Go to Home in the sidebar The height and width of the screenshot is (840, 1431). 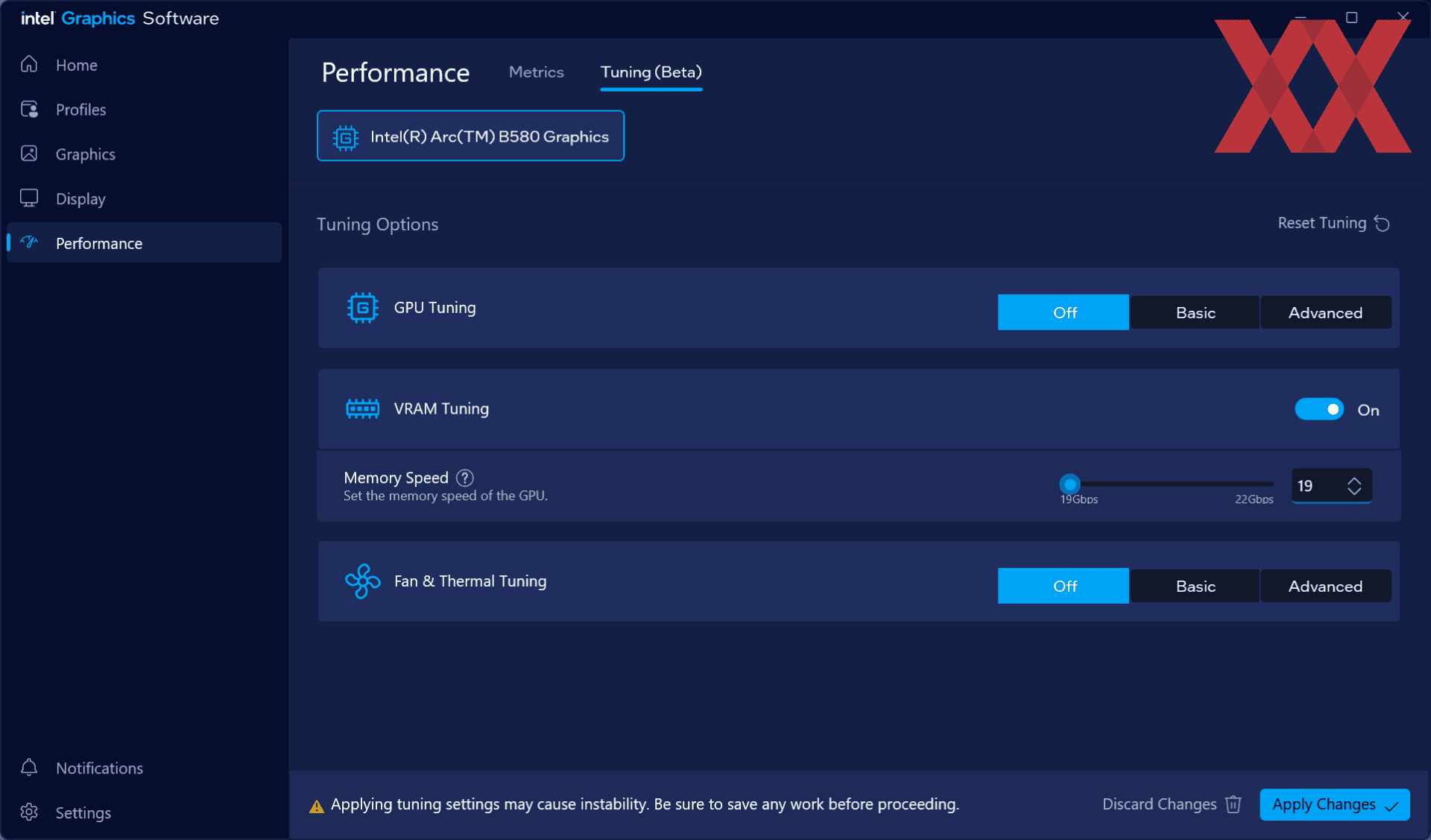tap(144, 65)
